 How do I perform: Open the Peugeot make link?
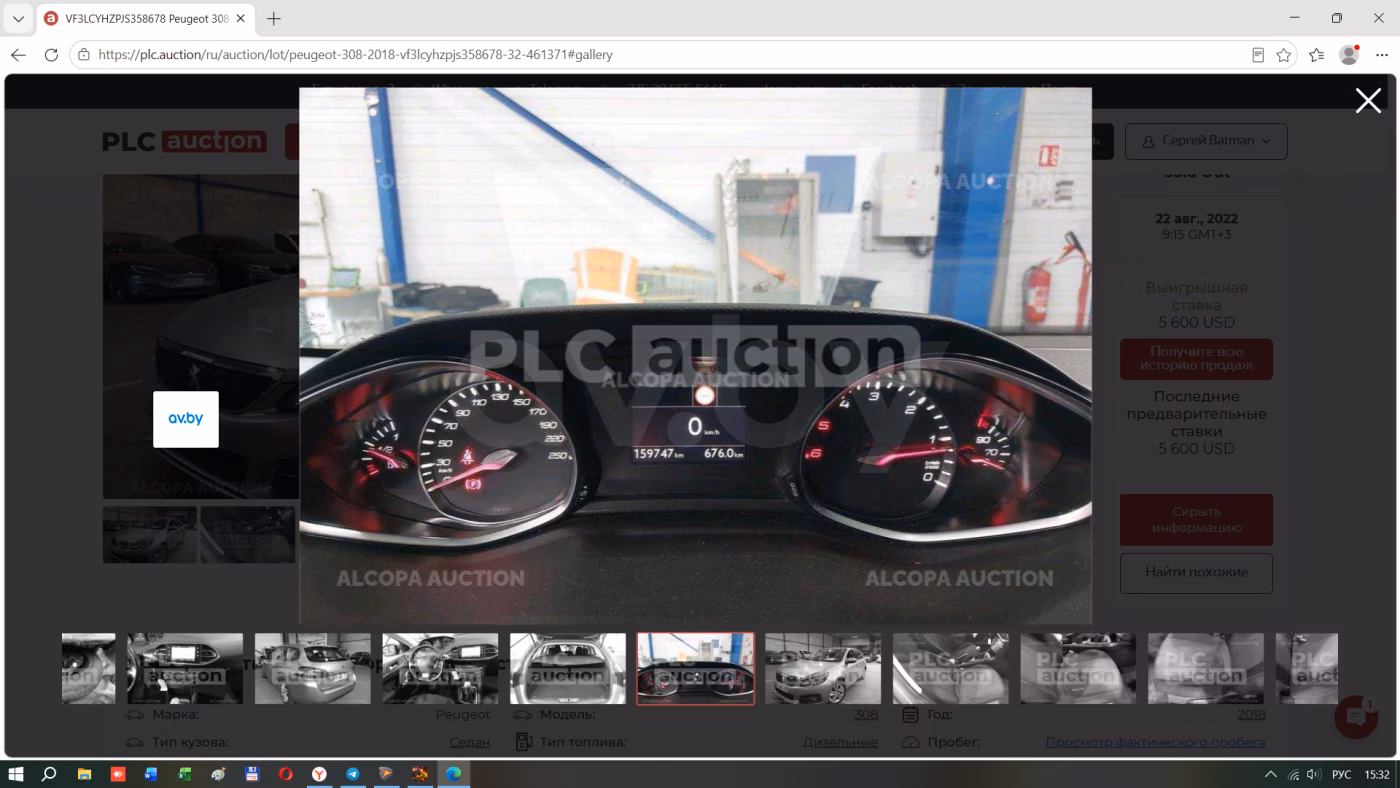[463, 714]
